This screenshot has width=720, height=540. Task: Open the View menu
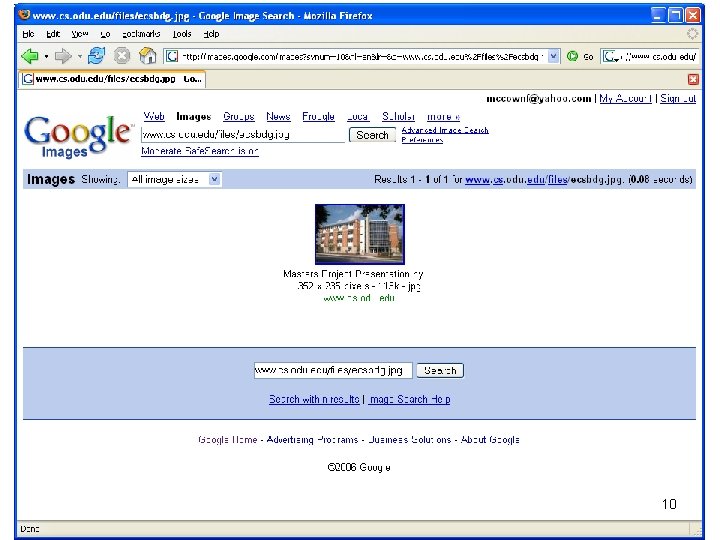click(x=80, y=34)
